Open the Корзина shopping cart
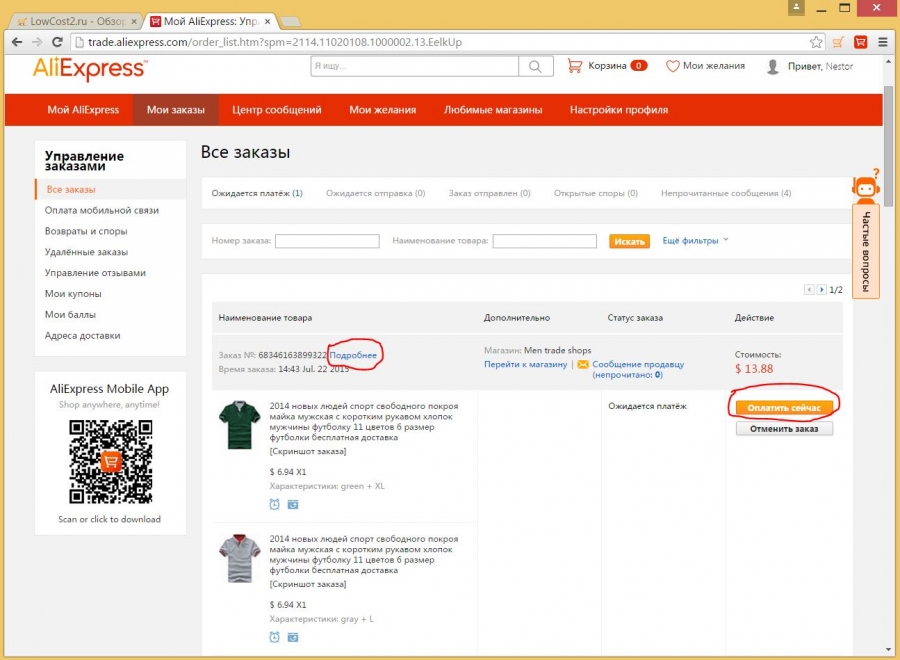This screenshot has width=900, height=660. (607, 65)
